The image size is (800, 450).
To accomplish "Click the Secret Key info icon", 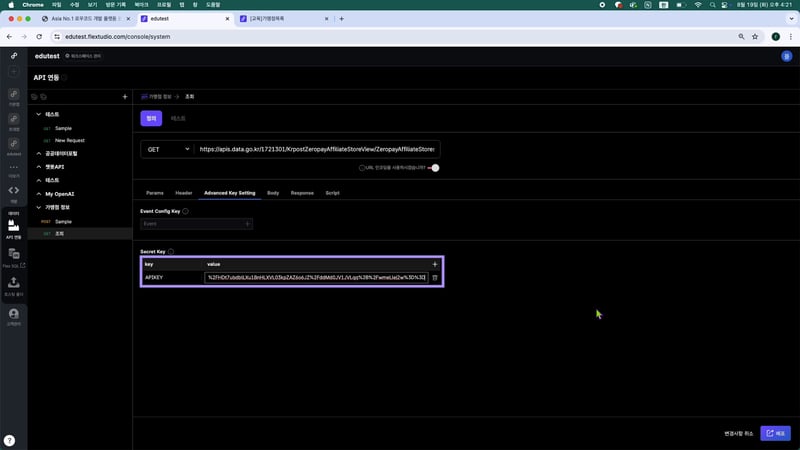I will (171, 252).
